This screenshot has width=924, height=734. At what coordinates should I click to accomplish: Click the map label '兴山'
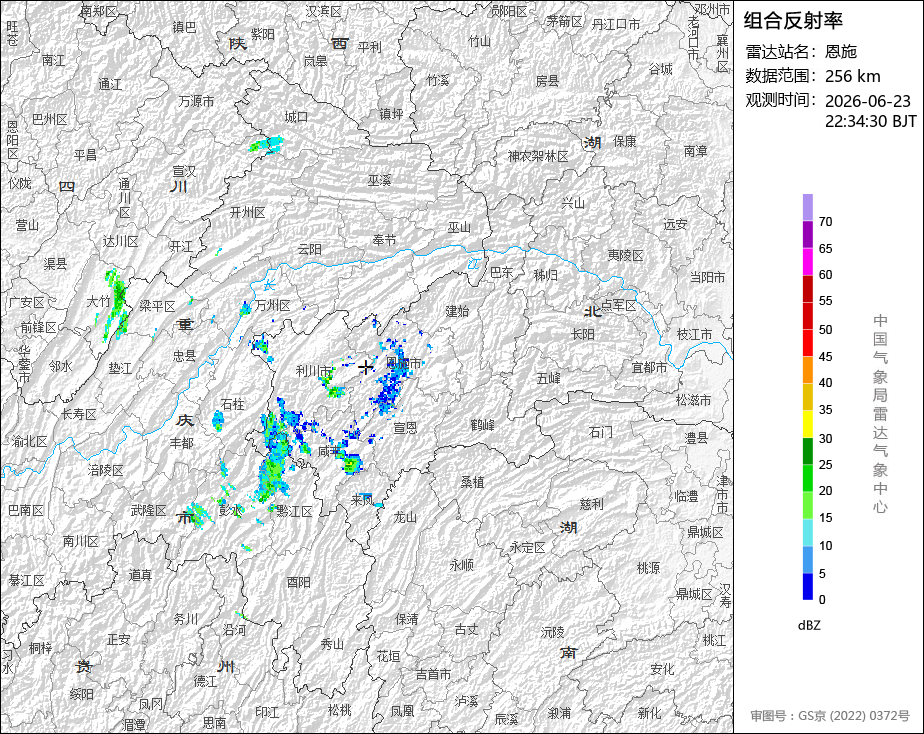(573, 203)
